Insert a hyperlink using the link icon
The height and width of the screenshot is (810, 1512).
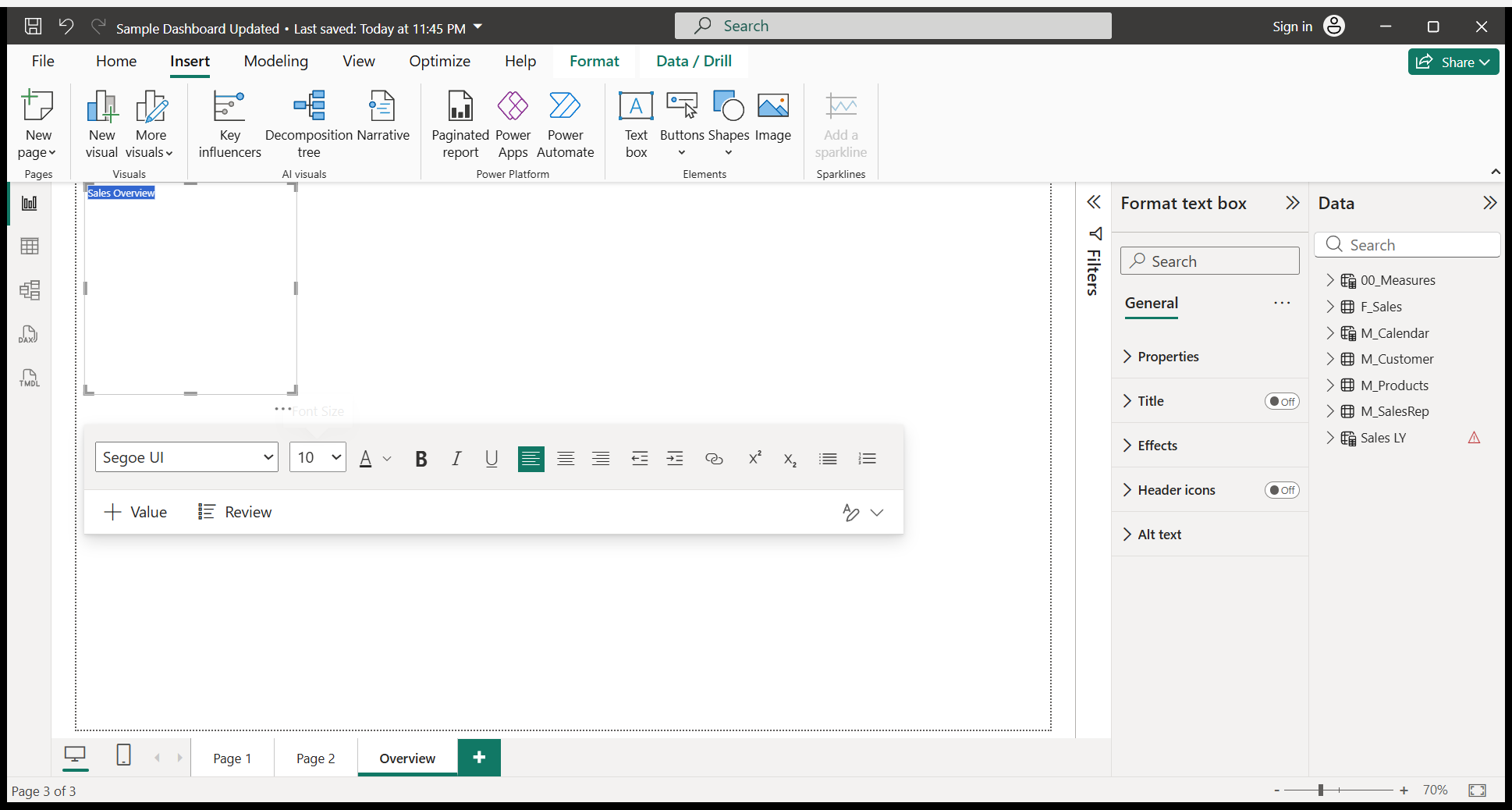pyautogui.click(x=714, y=459)
